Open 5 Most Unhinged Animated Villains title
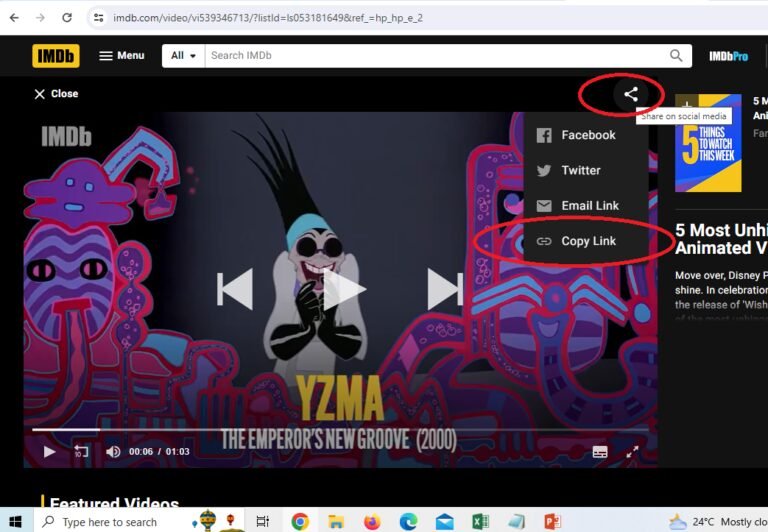Image resolution: width=768 pixels, height=532 pixels. pyautogui.click(x=721, y=239)
